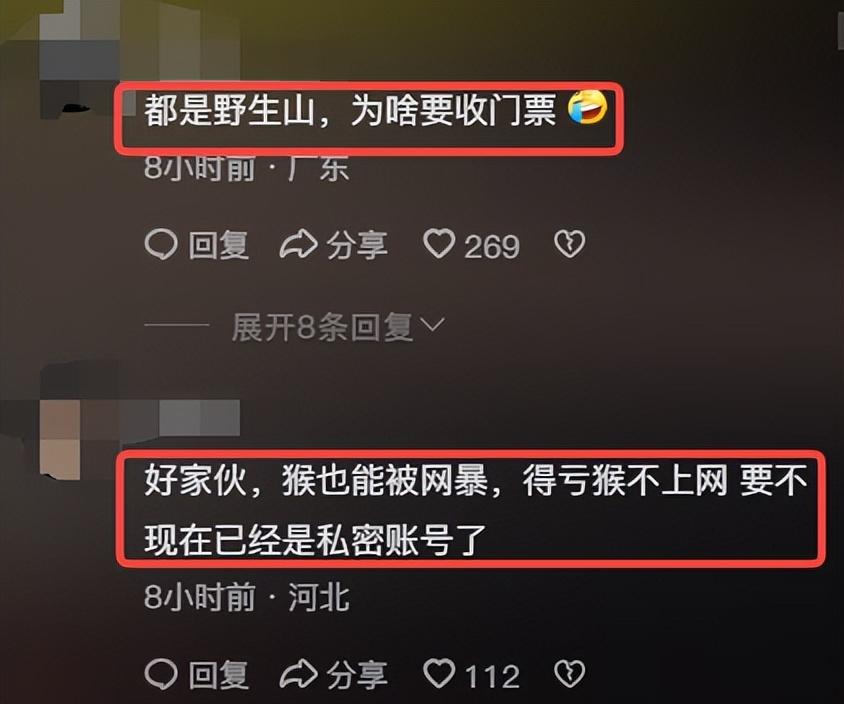Click share arrow icon on first comment
The image size is (844, 704).
coord(298,244)
